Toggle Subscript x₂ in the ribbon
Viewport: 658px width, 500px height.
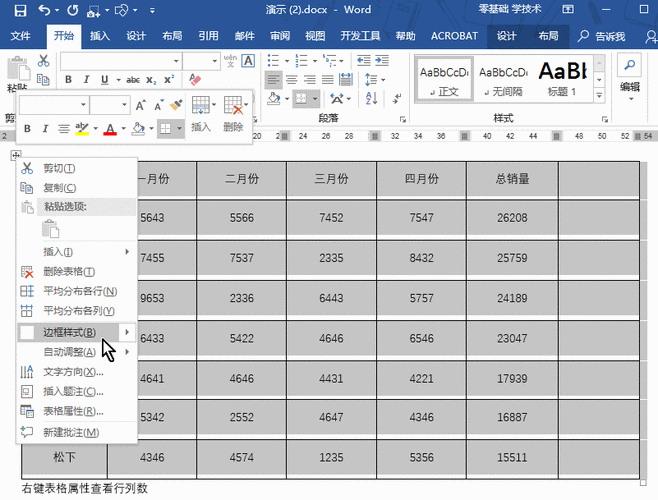pyautogui.click(x=151, y=80)
